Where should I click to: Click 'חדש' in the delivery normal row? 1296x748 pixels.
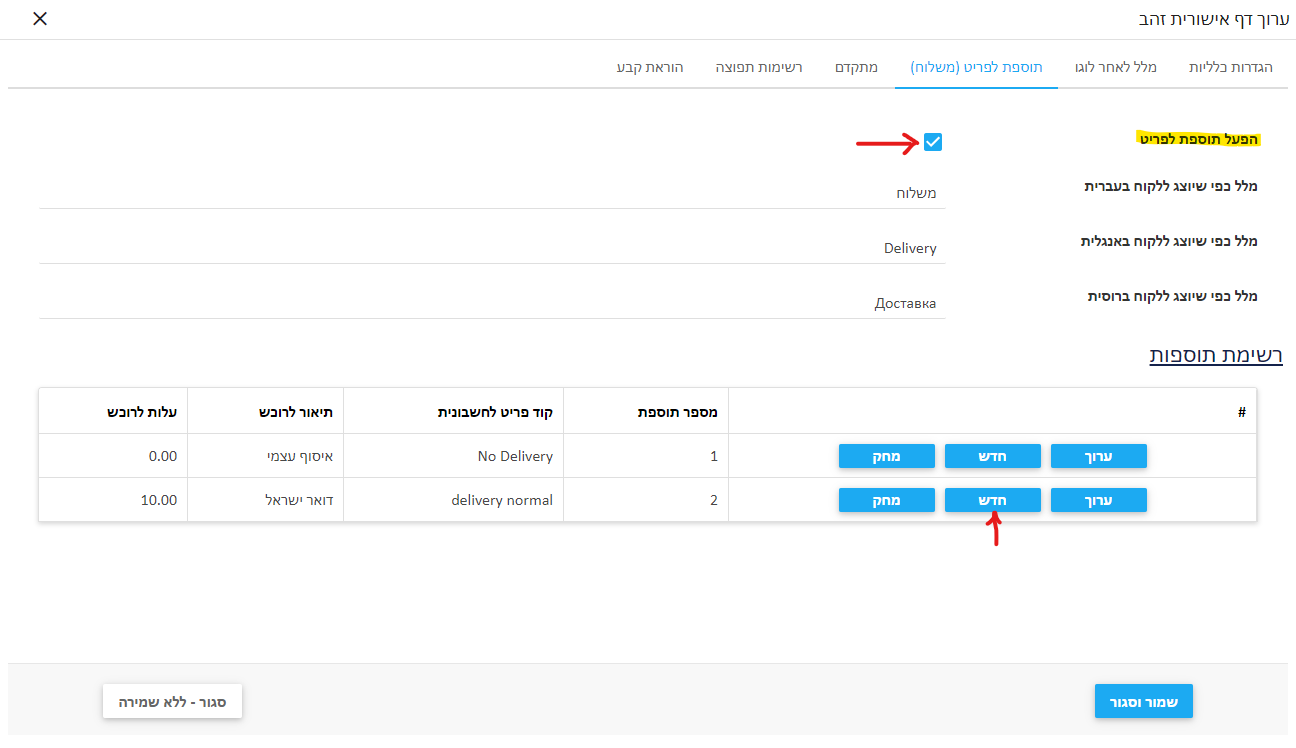pyautogui.click(x=992, y=500)
